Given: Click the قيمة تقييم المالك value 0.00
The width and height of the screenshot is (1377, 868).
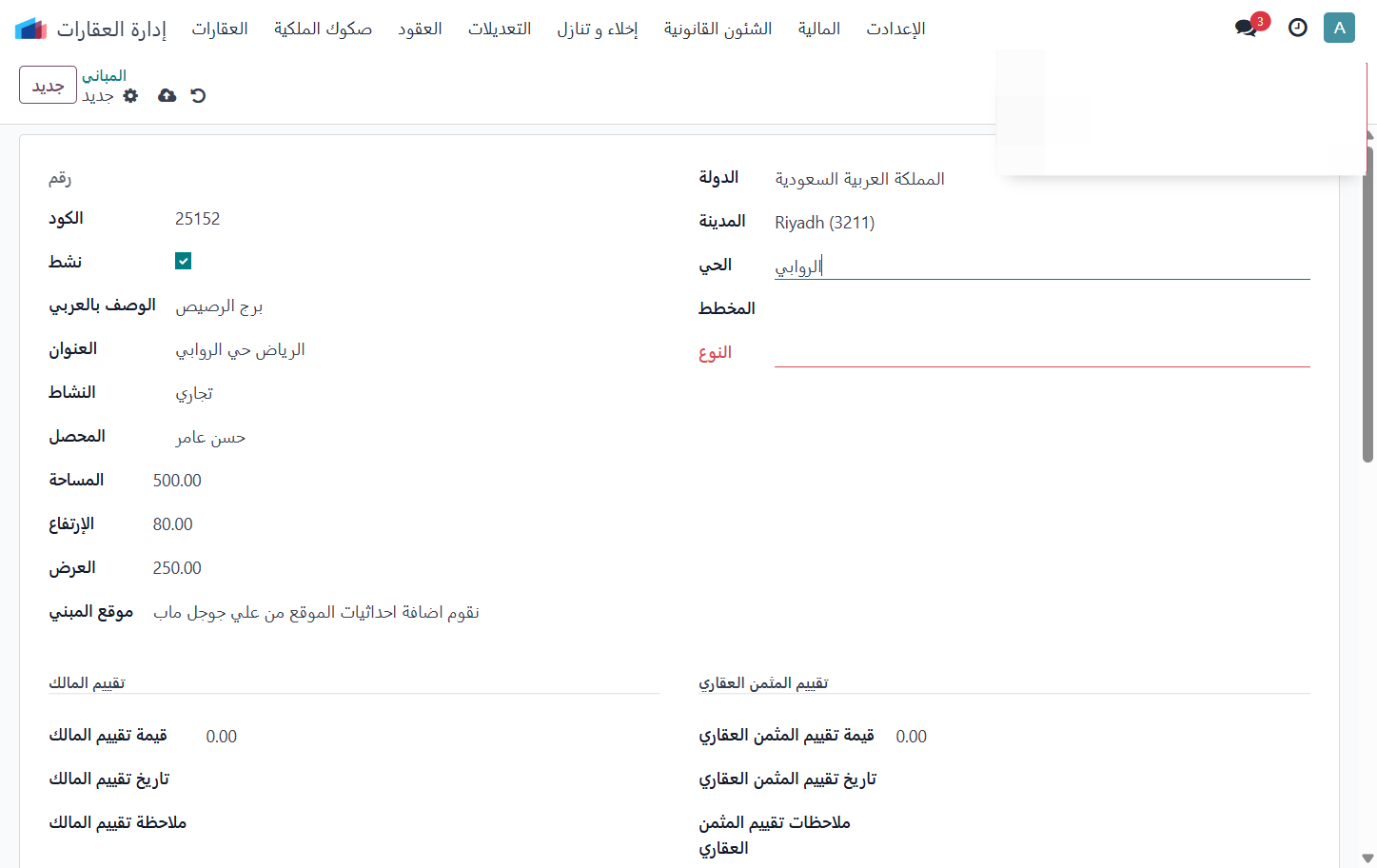Looking at the screenshot, I should [x=222, y=737].
